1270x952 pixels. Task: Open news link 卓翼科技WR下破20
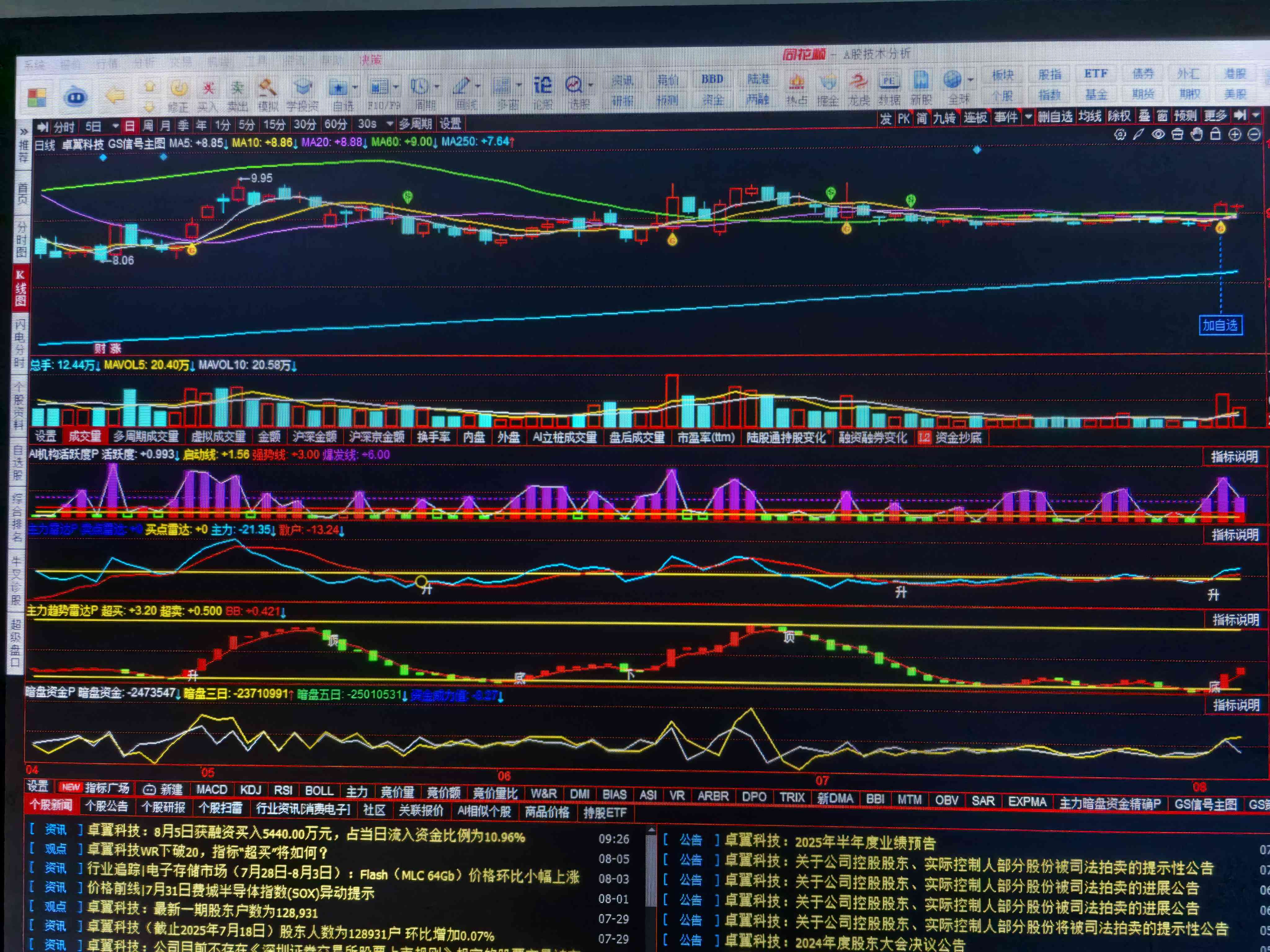tap(207, 852)
